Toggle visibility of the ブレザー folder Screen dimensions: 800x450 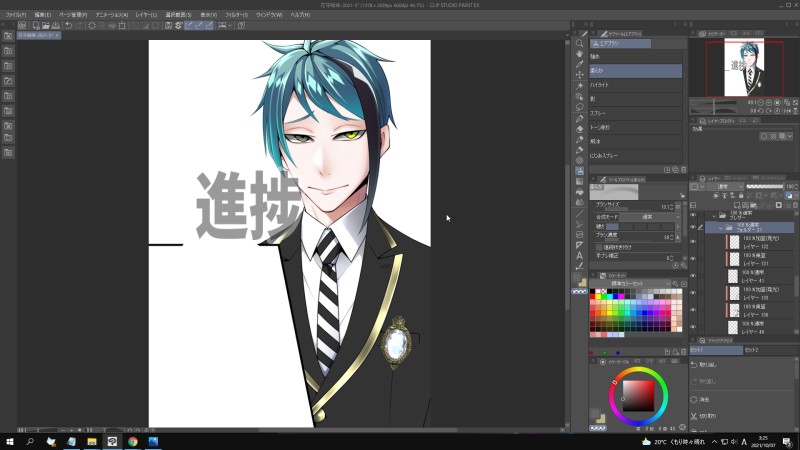click(693, 215)
